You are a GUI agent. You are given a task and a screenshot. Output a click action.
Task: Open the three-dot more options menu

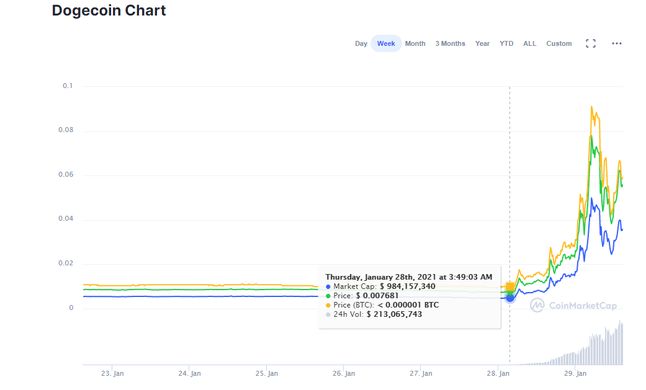(x=616, y=44)
